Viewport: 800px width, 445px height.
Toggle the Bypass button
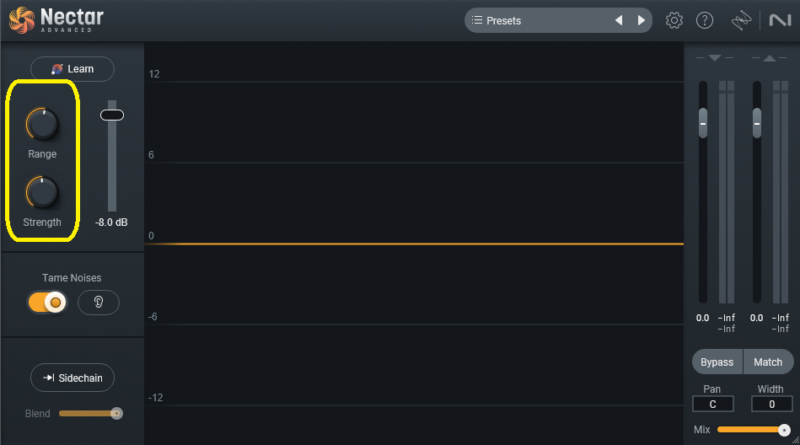point(717,362)
